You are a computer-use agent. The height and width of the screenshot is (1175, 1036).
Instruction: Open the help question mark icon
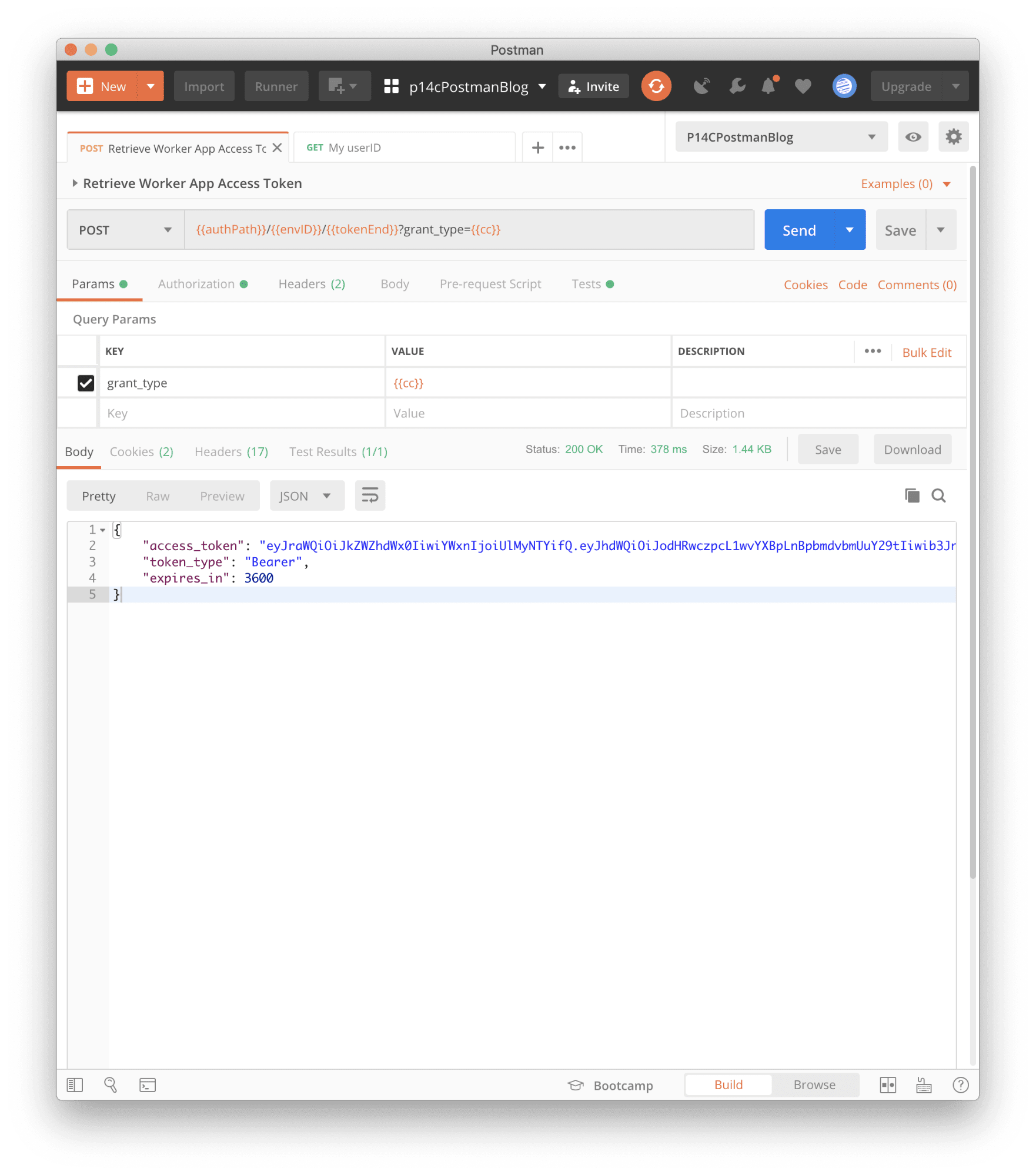961,1085
